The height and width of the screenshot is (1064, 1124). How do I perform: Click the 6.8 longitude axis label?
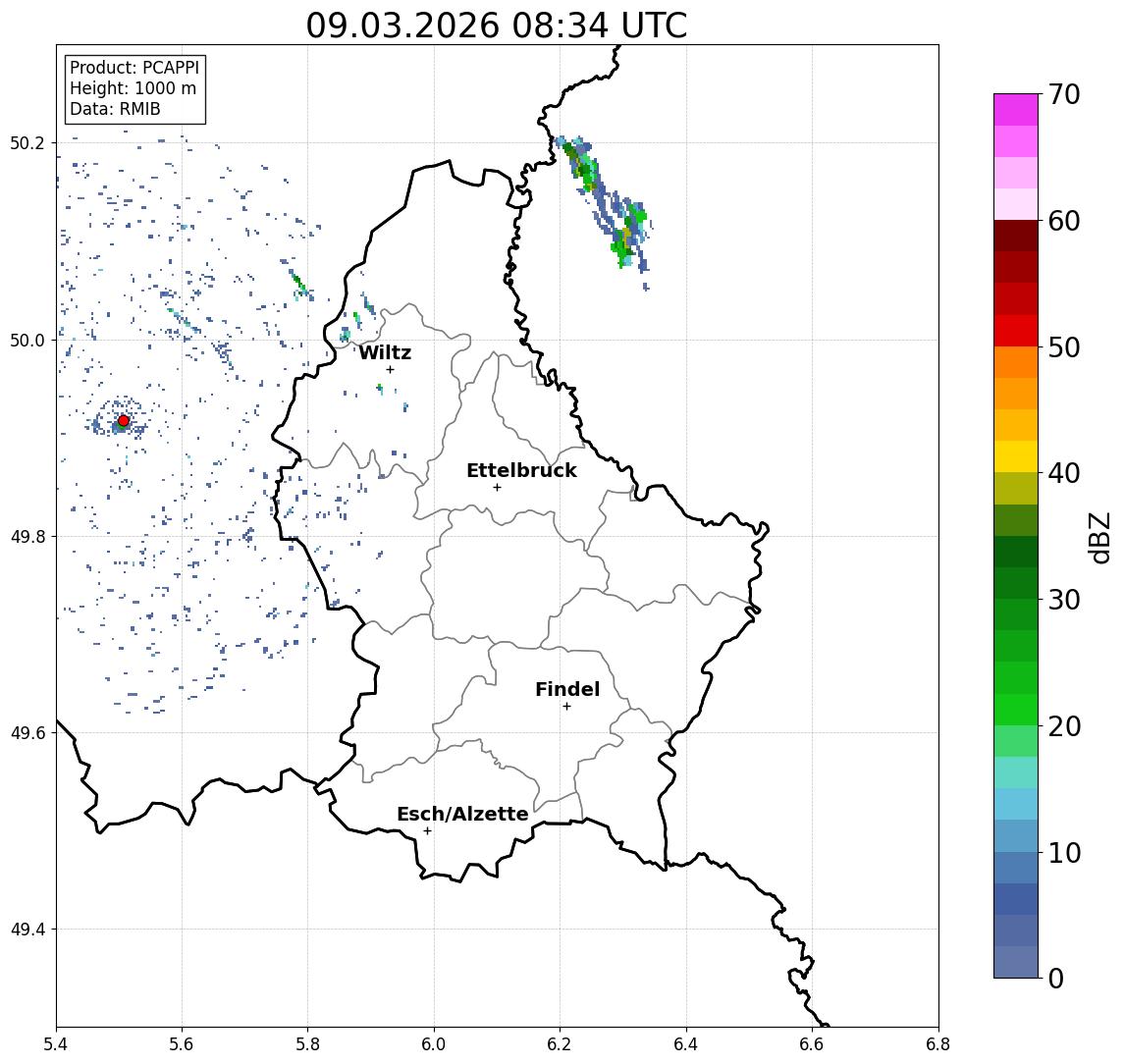tap(937, 1044)
